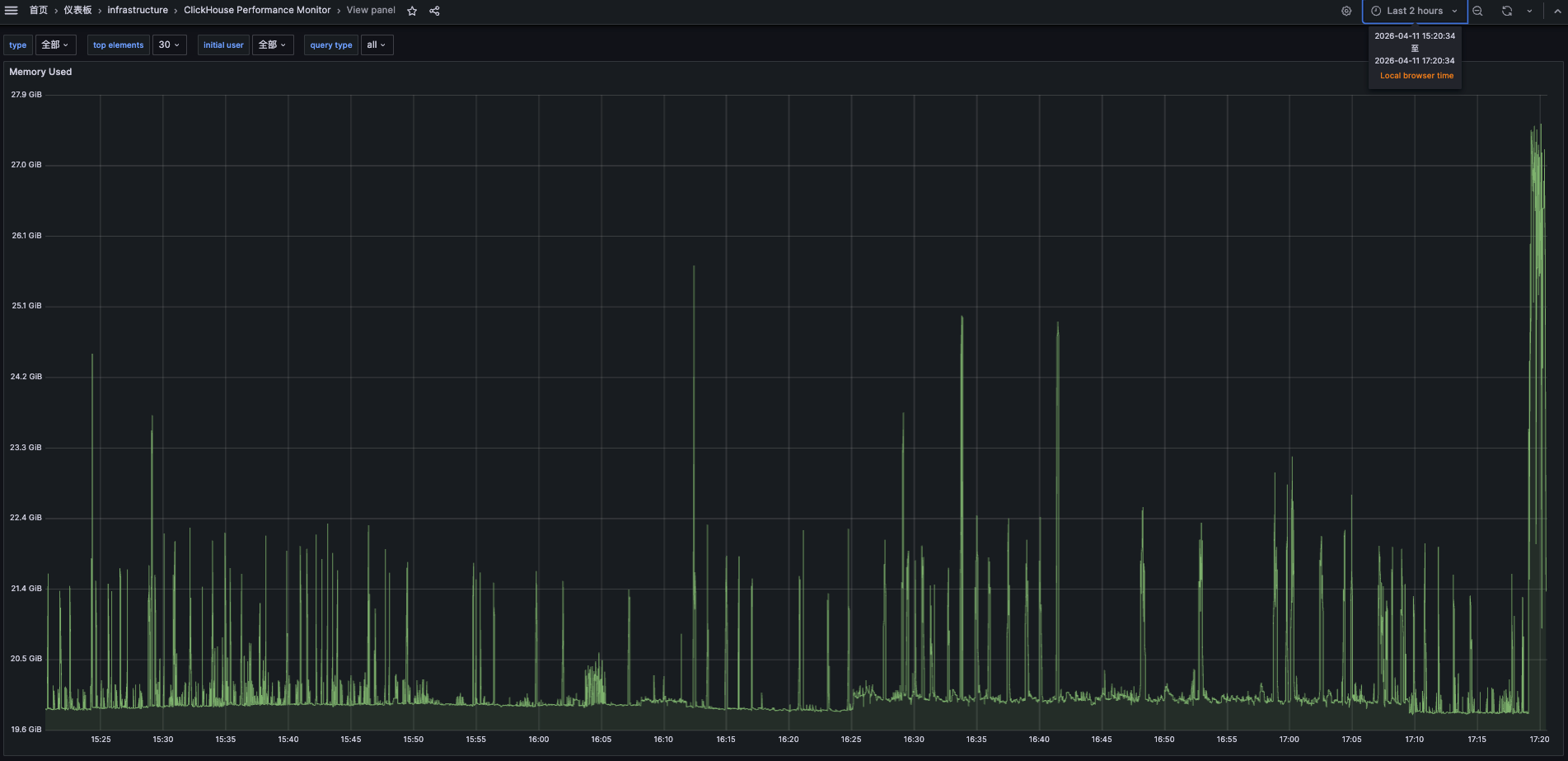Open the hamburger navigation menu
1568x761 pixels.
point(12,11)
